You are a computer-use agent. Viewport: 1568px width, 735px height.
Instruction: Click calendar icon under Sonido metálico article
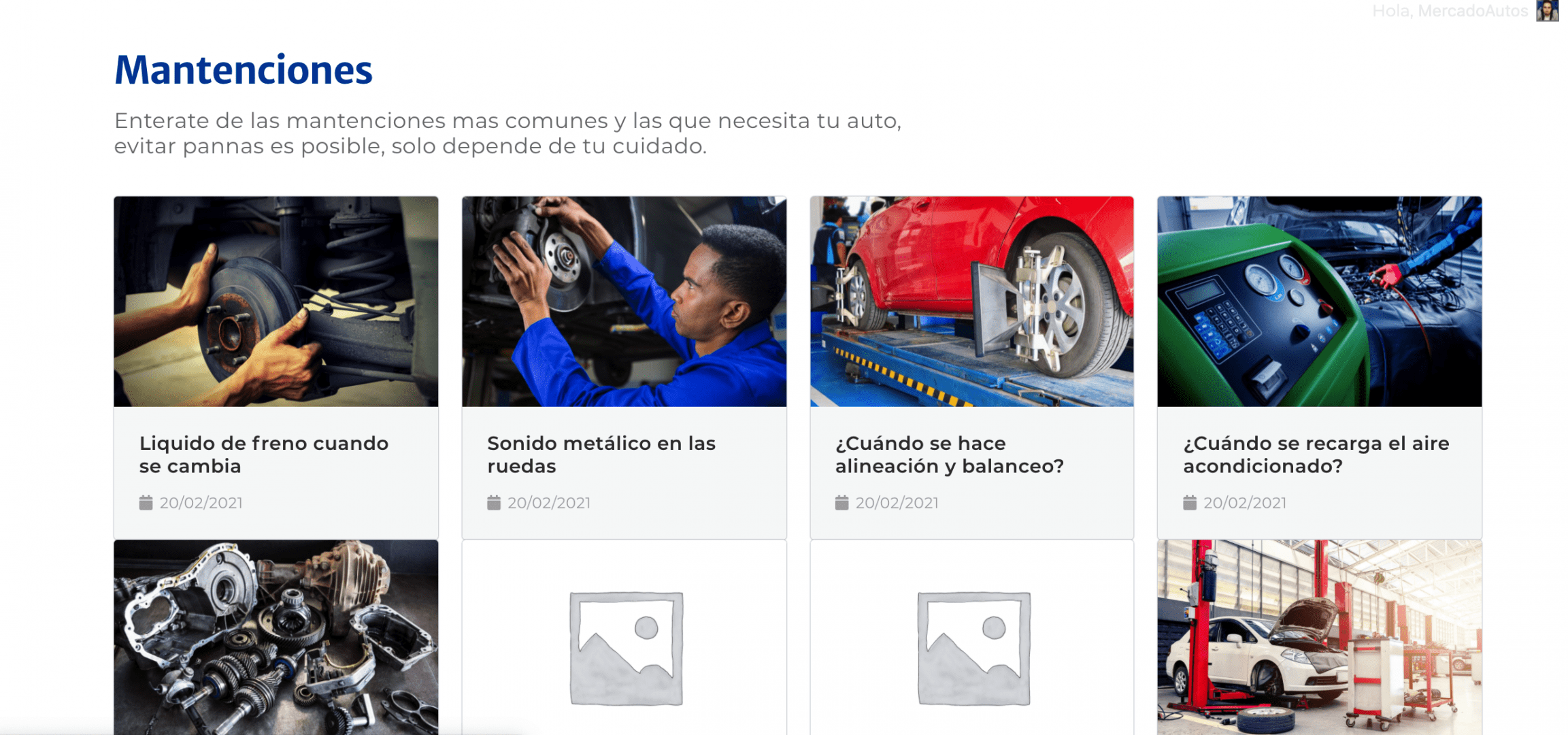click(494, 502)
